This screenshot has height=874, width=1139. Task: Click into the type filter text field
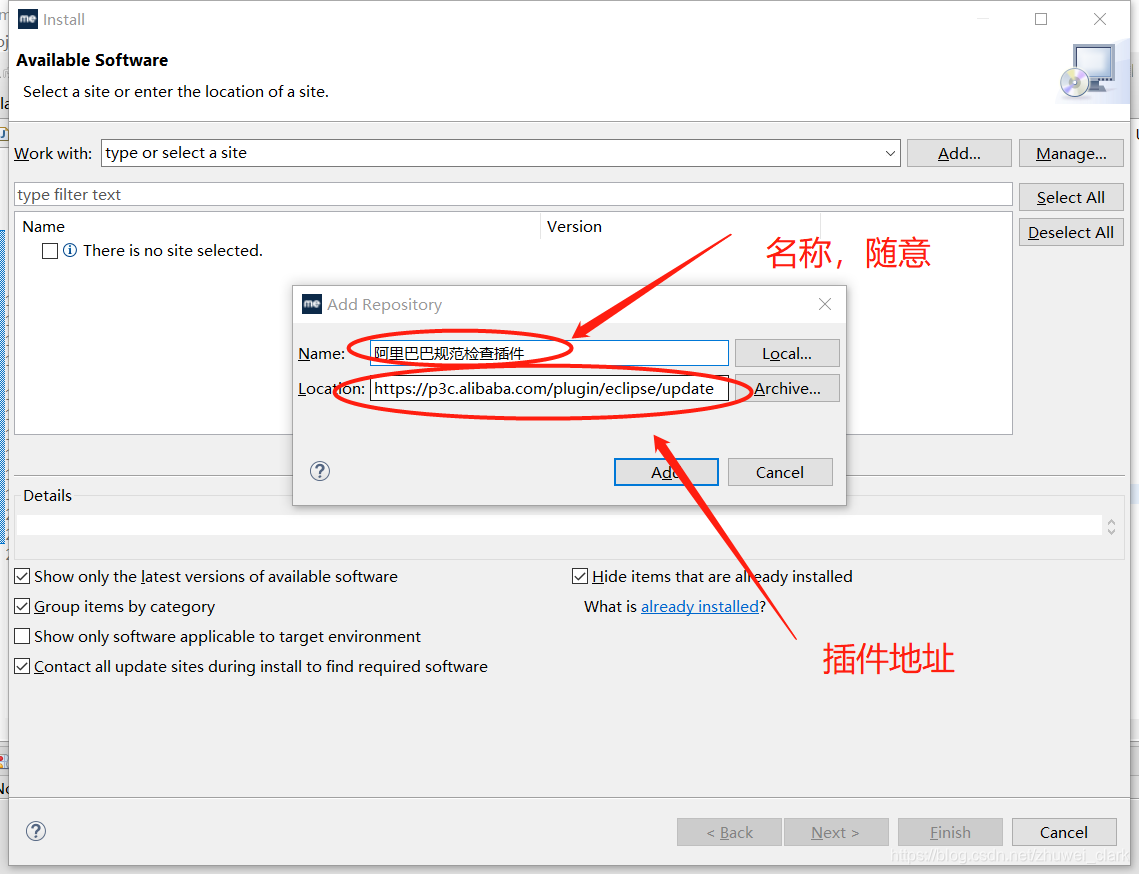[513, 194]
